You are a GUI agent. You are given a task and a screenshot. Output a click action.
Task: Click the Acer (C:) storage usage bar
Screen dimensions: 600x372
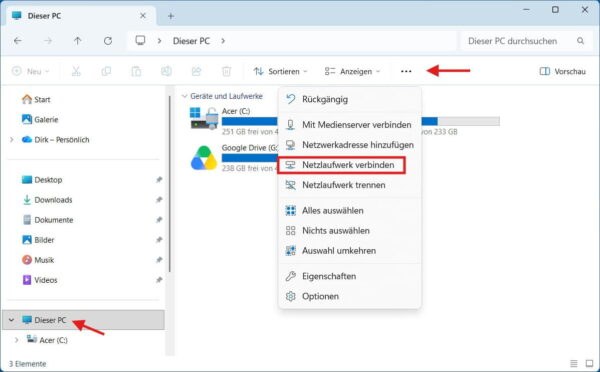pyautogui.click(x=249, y=121)
